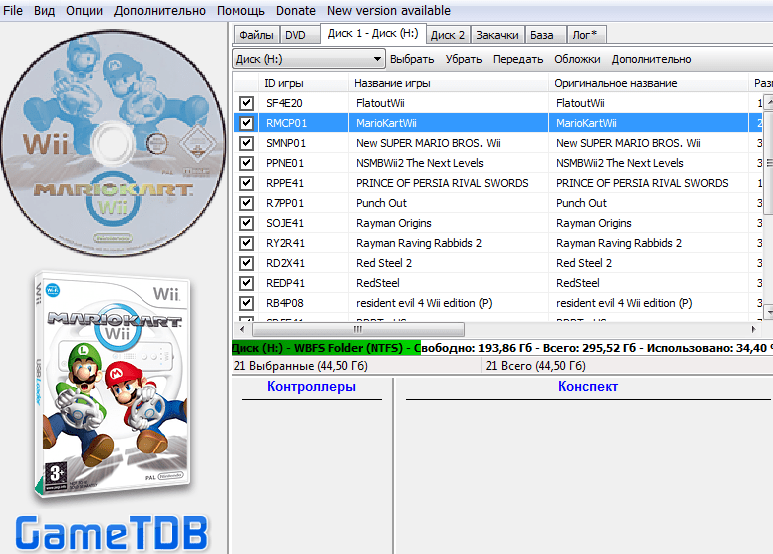773x554 pixels.
Task: Uncheck the Rayman Origins SOJE41 checkbox
Action: coord(246,223)
